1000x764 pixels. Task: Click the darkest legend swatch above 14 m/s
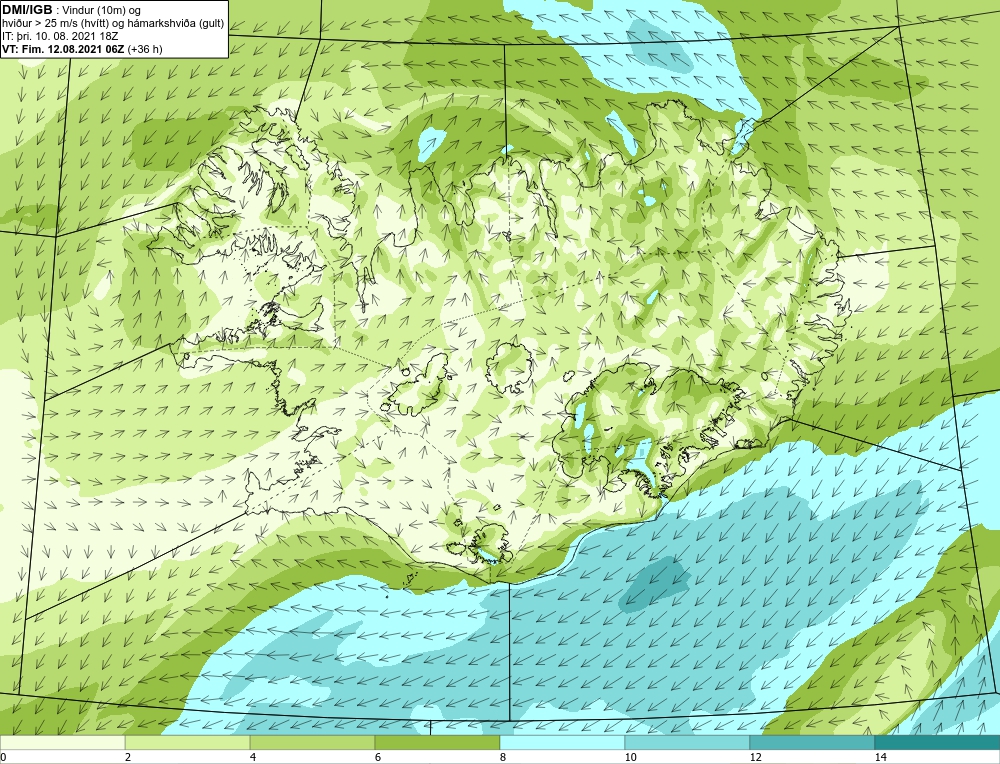point(938,742)
